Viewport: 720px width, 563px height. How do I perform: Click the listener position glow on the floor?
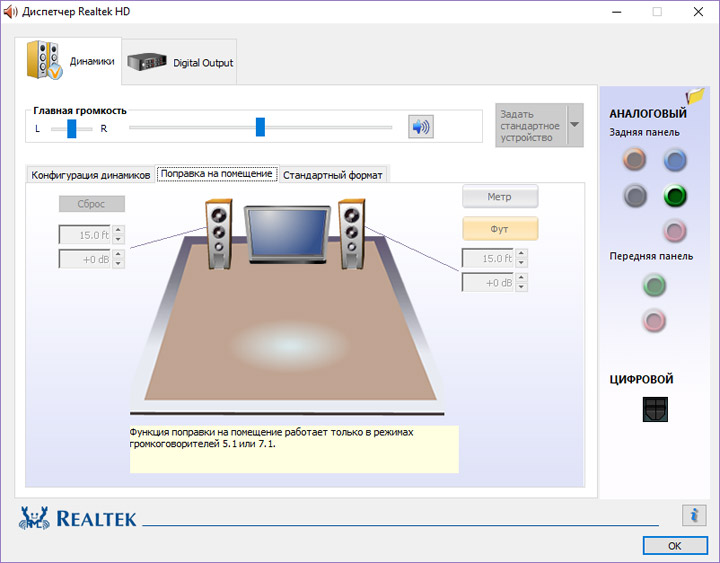pyautogui.click(x=288, y=345)
